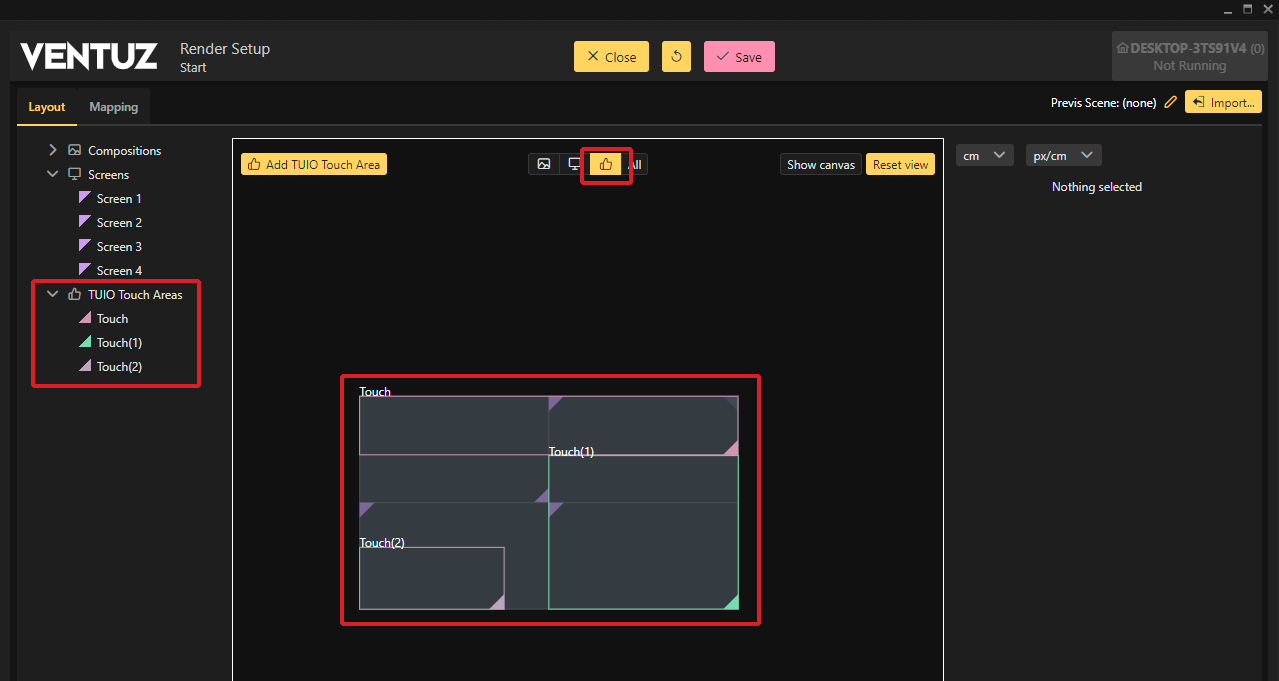Click the thumbs-up touch areas filter icon
The height and width of the screenshot is (681, 1279).
[x=606, y=164]
